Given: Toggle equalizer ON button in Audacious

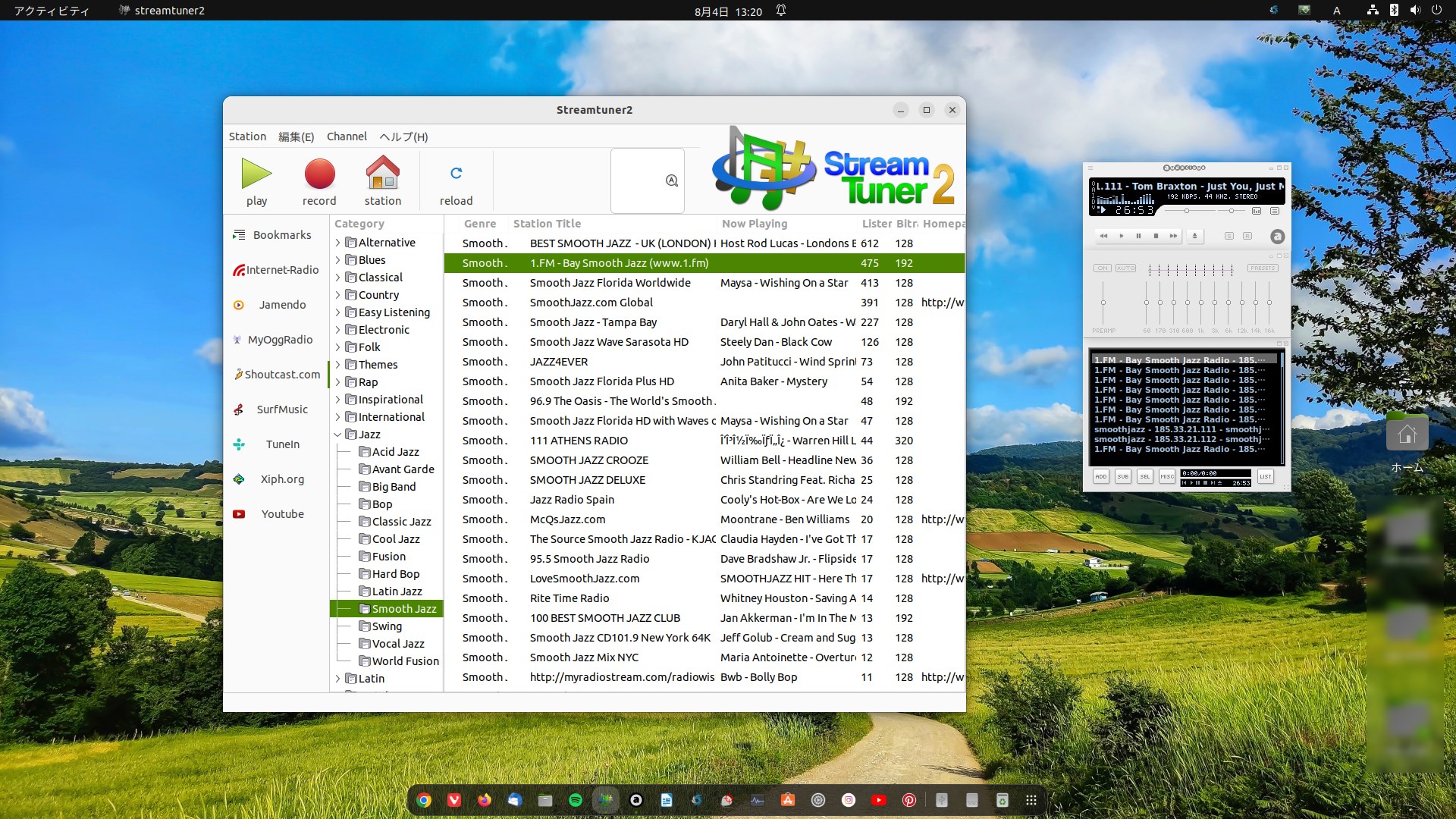Looking at the screenshot, I should (x=1103, y=268).
